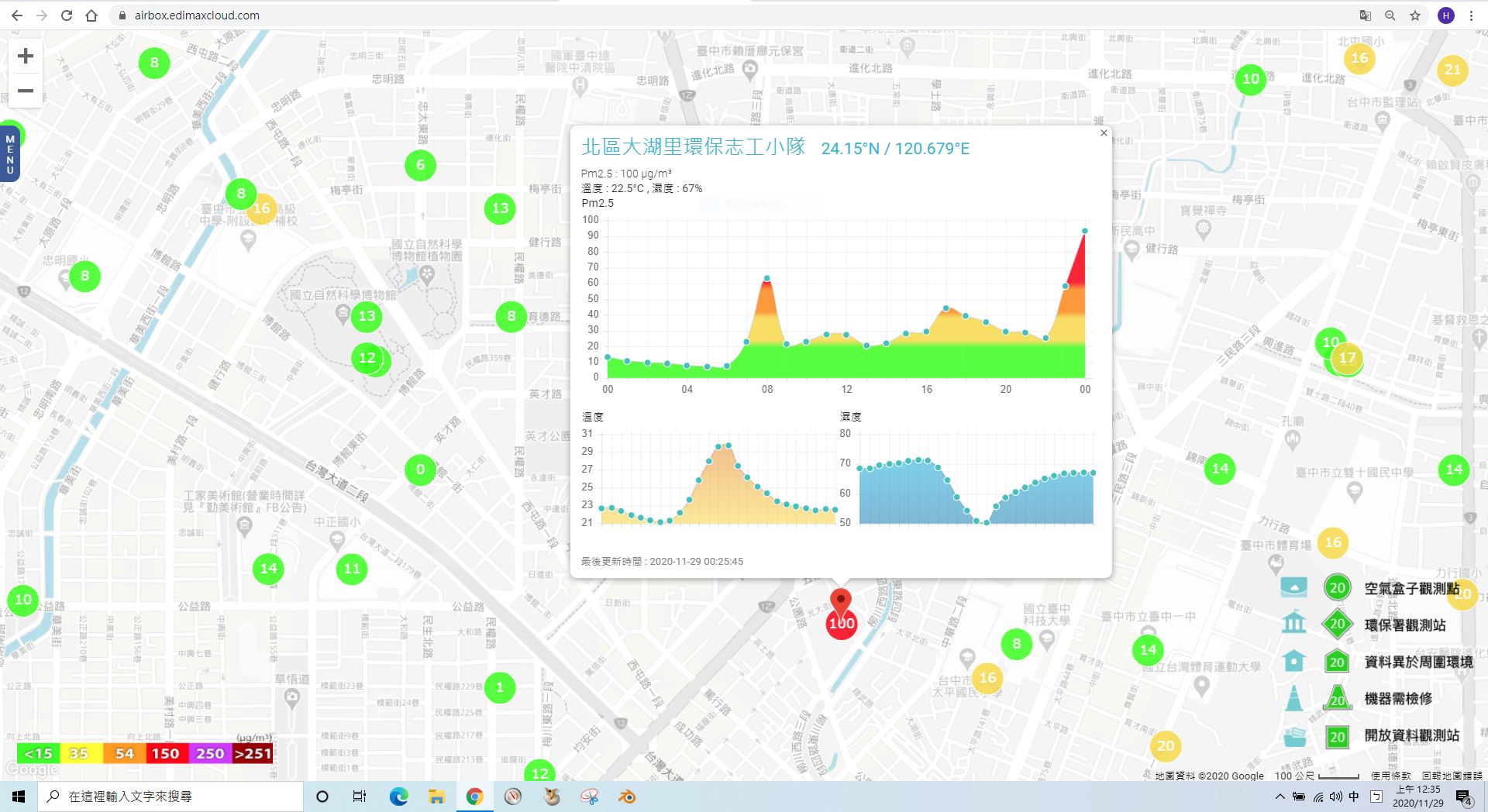Screen dimensions: 1488x812
Task: Launch Blender from taskbar
Action: click(x=627, y=797)
